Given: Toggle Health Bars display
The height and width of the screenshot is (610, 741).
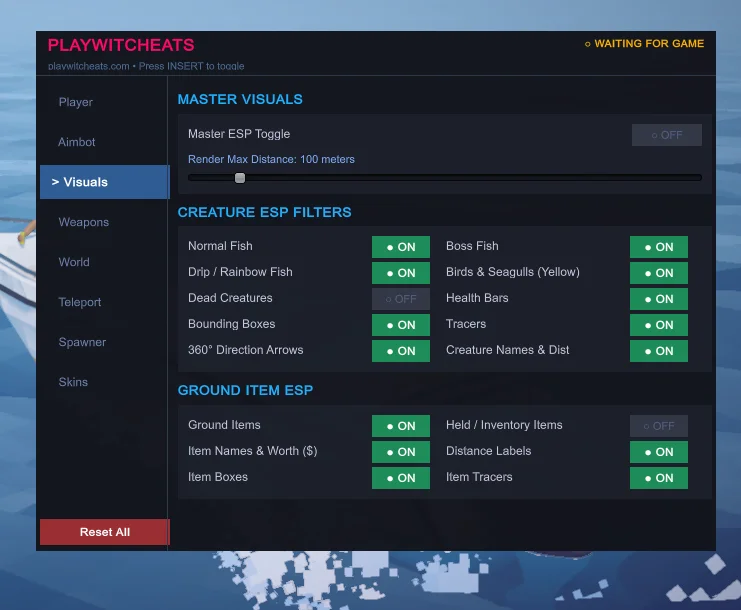Looking at the screenshot, I should 659,299.
